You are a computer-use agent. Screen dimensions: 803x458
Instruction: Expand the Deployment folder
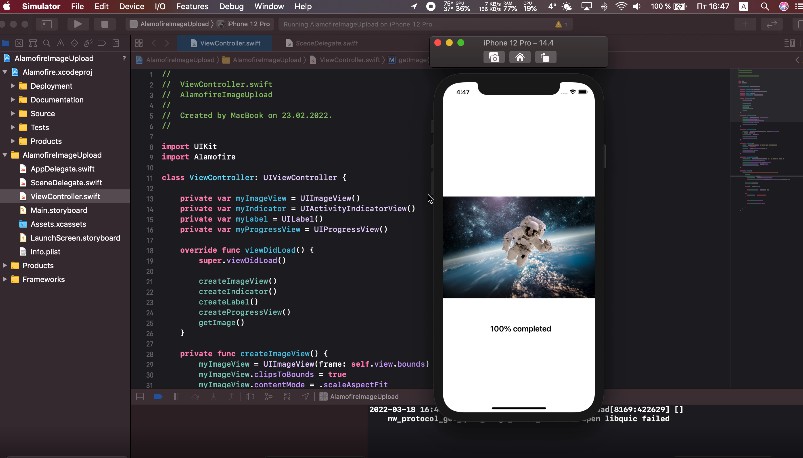(x=13, y=86)
